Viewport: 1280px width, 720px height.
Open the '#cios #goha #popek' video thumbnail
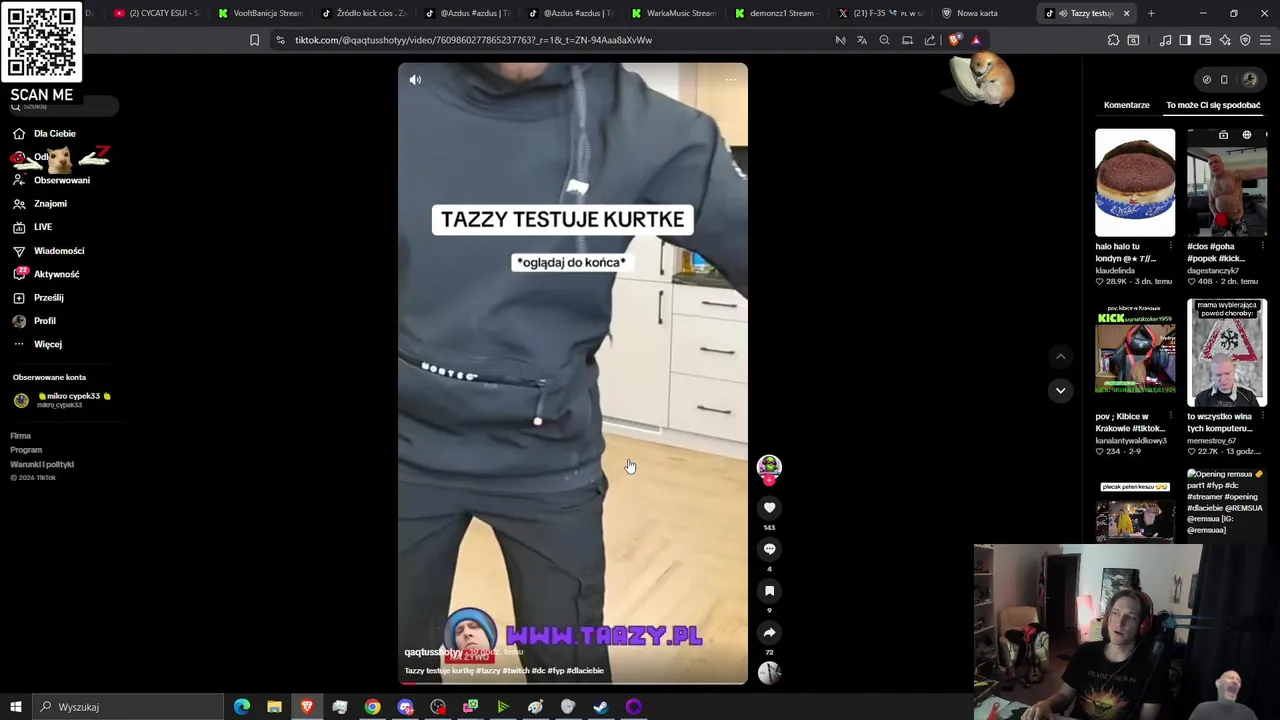click(x=1227, y=182)
